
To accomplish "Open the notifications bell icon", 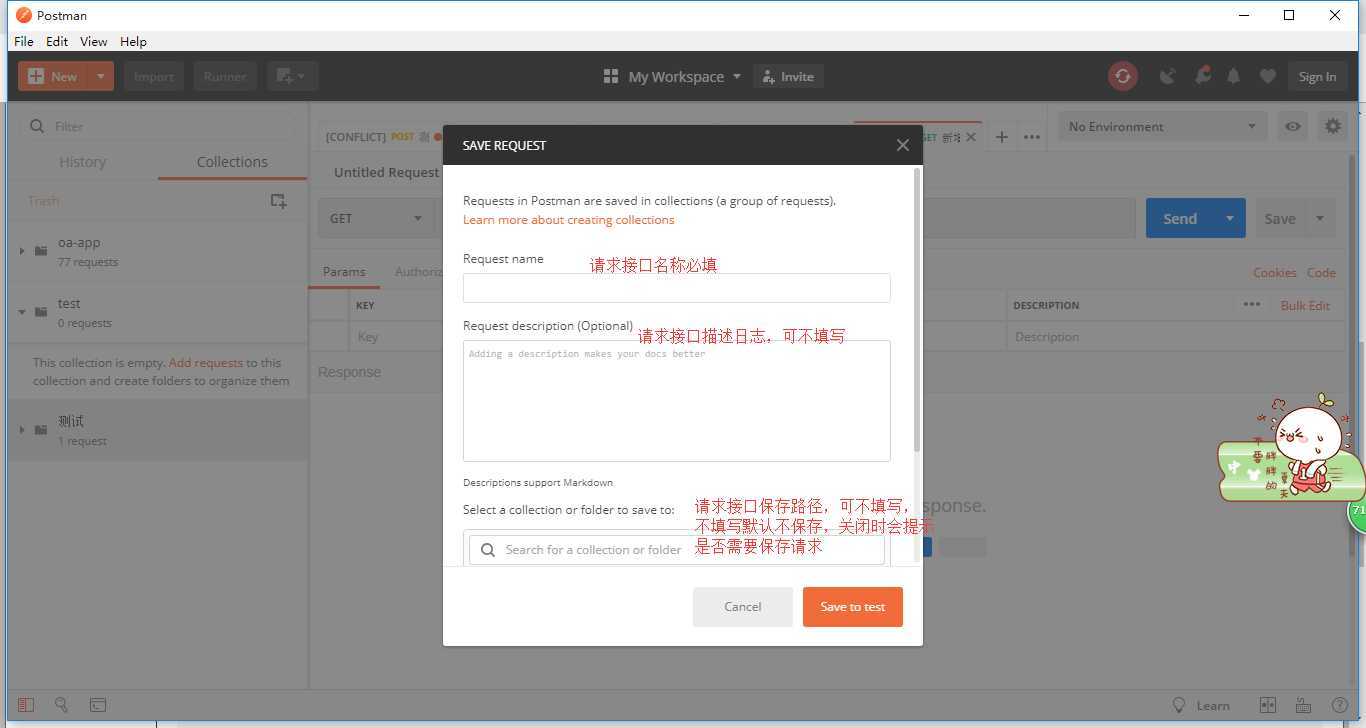I will tap(1234, 76).
